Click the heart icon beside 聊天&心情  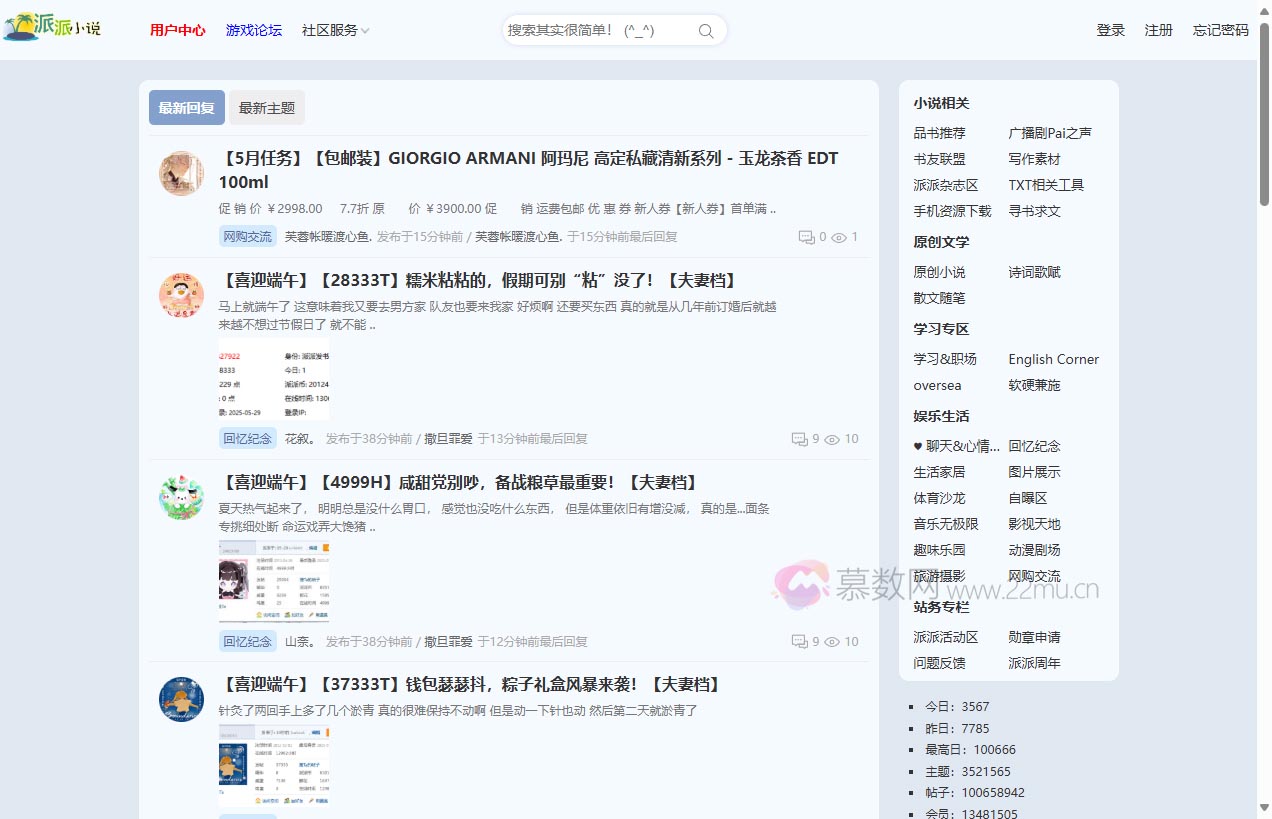(x=916, y=446)
